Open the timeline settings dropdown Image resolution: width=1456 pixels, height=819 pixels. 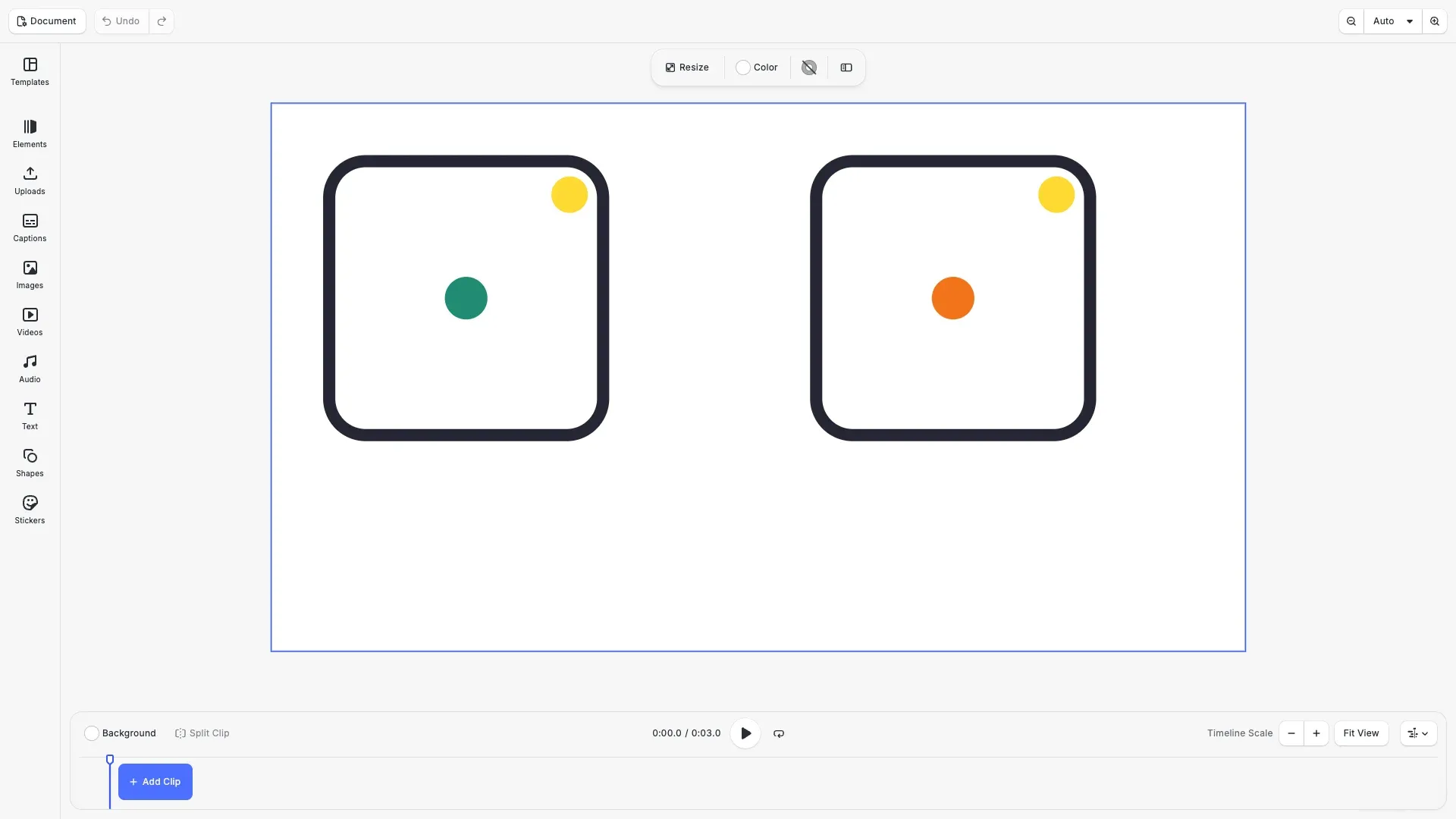tap(1418, 733)
